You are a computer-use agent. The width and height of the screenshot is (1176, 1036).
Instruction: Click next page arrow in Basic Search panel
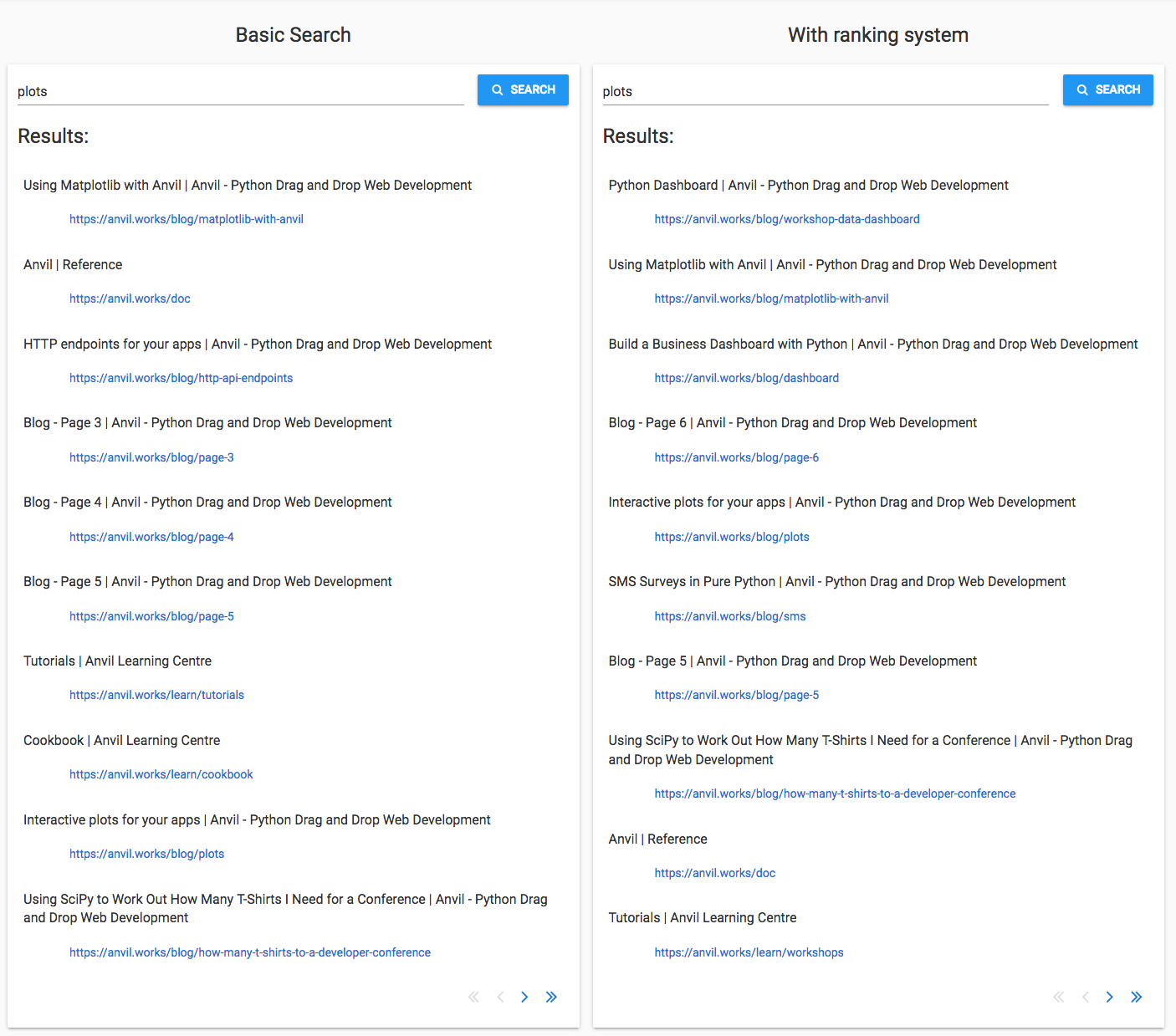pos(524,997)
